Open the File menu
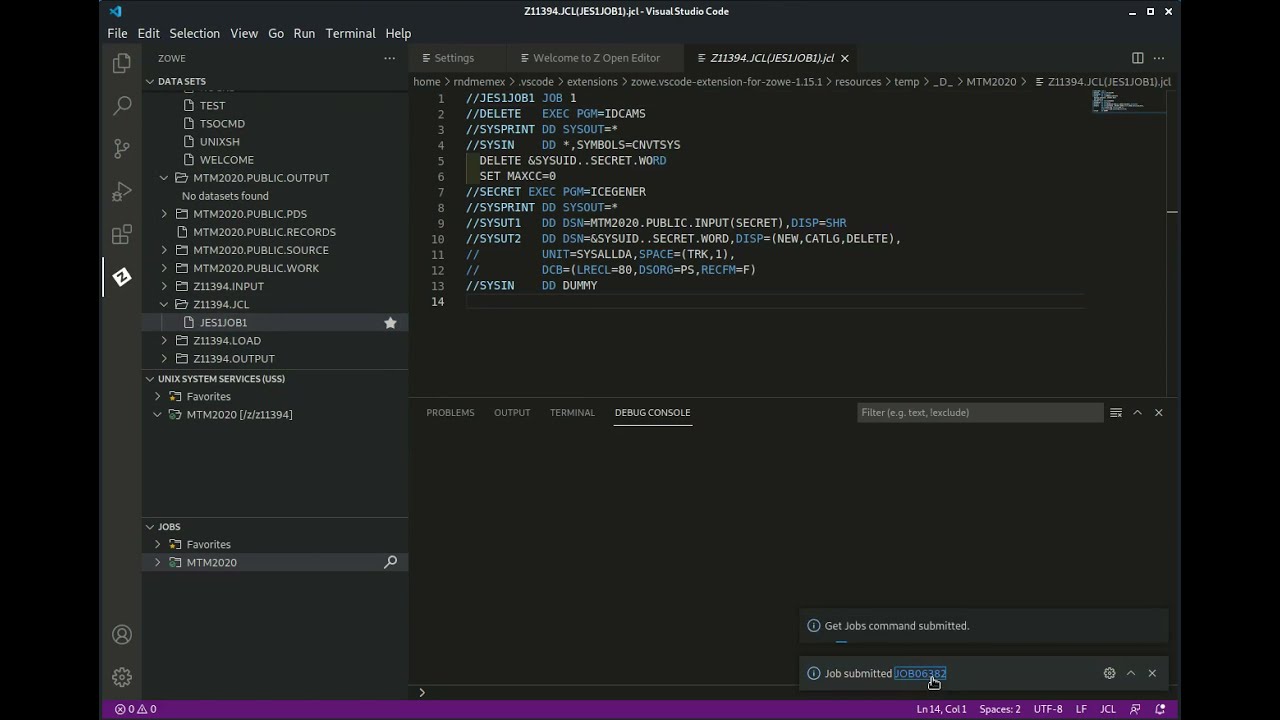Image resolution: width=1280 pixels, height=720 pixels. click(117, 33)
